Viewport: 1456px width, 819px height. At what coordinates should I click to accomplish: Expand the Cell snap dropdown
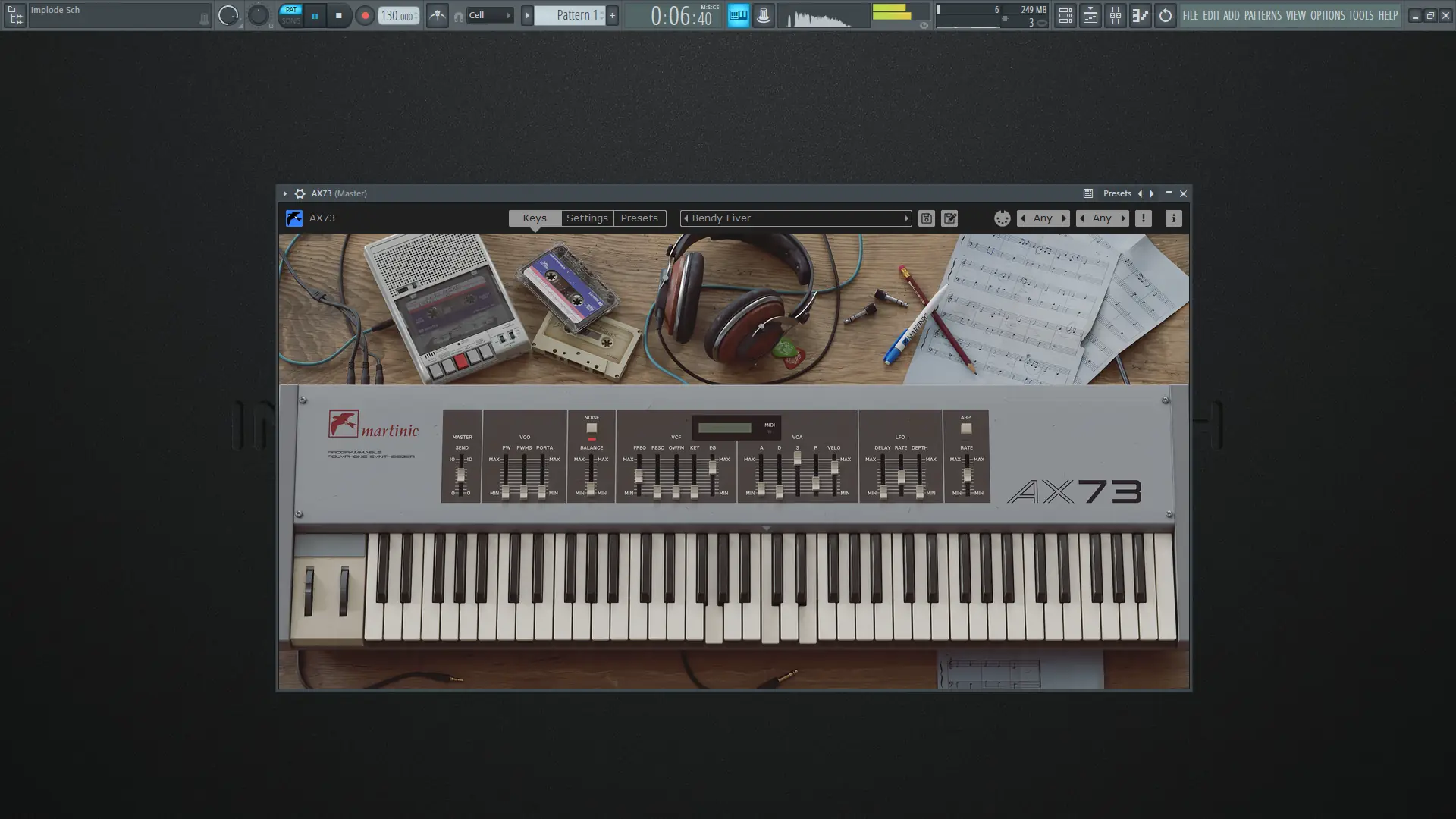[x=489, y=15]
